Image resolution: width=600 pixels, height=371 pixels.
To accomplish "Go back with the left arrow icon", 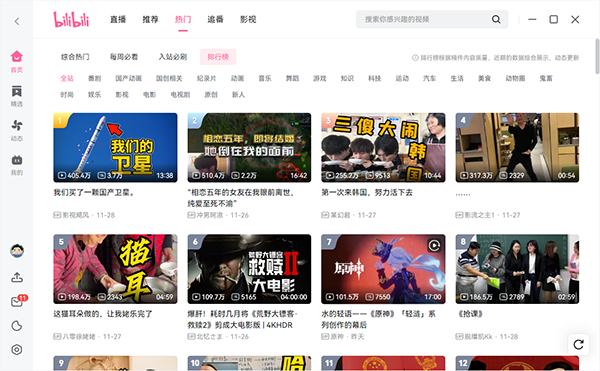I will pyautogui.click(x=17, y=21).
